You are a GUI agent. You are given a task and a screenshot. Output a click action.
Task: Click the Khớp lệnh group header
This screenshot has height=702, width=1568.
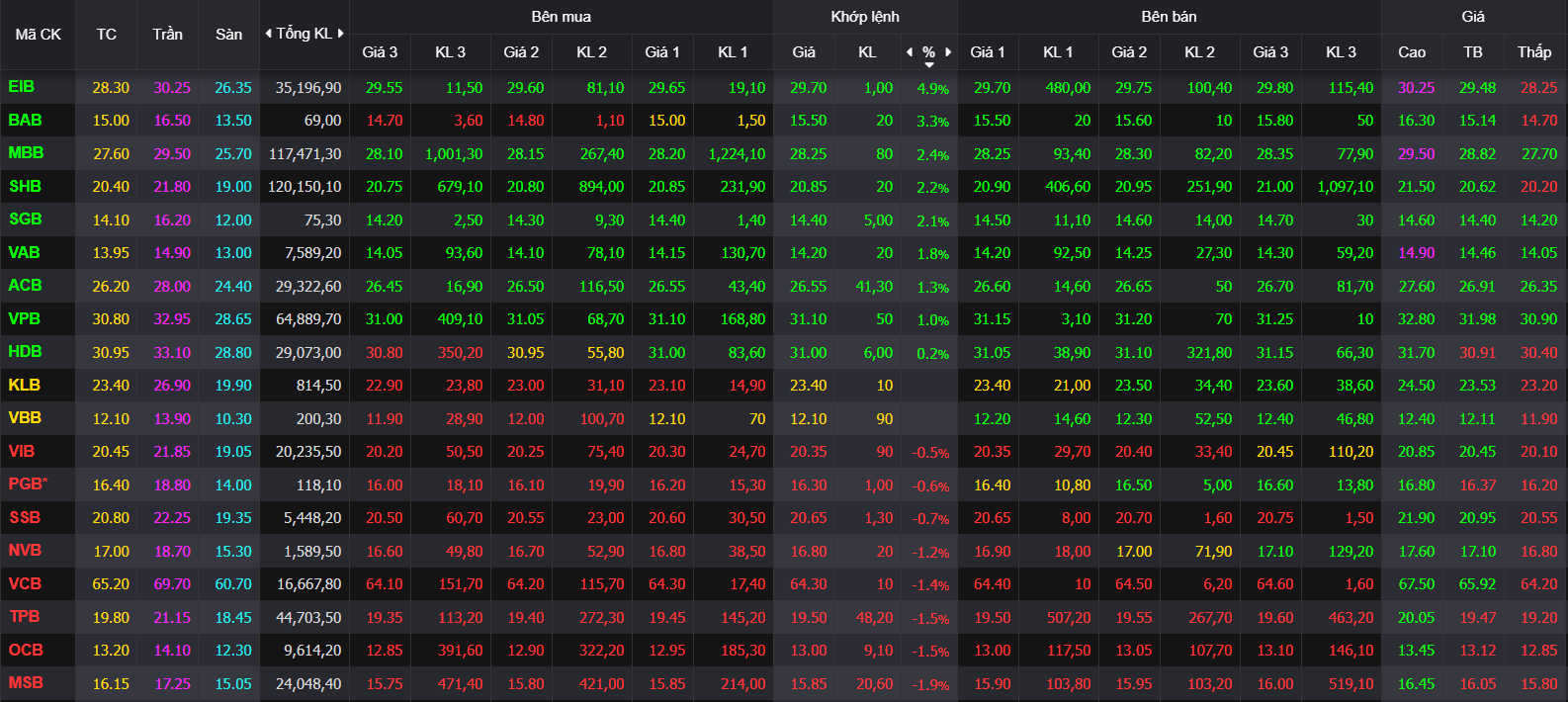[865, 17]
